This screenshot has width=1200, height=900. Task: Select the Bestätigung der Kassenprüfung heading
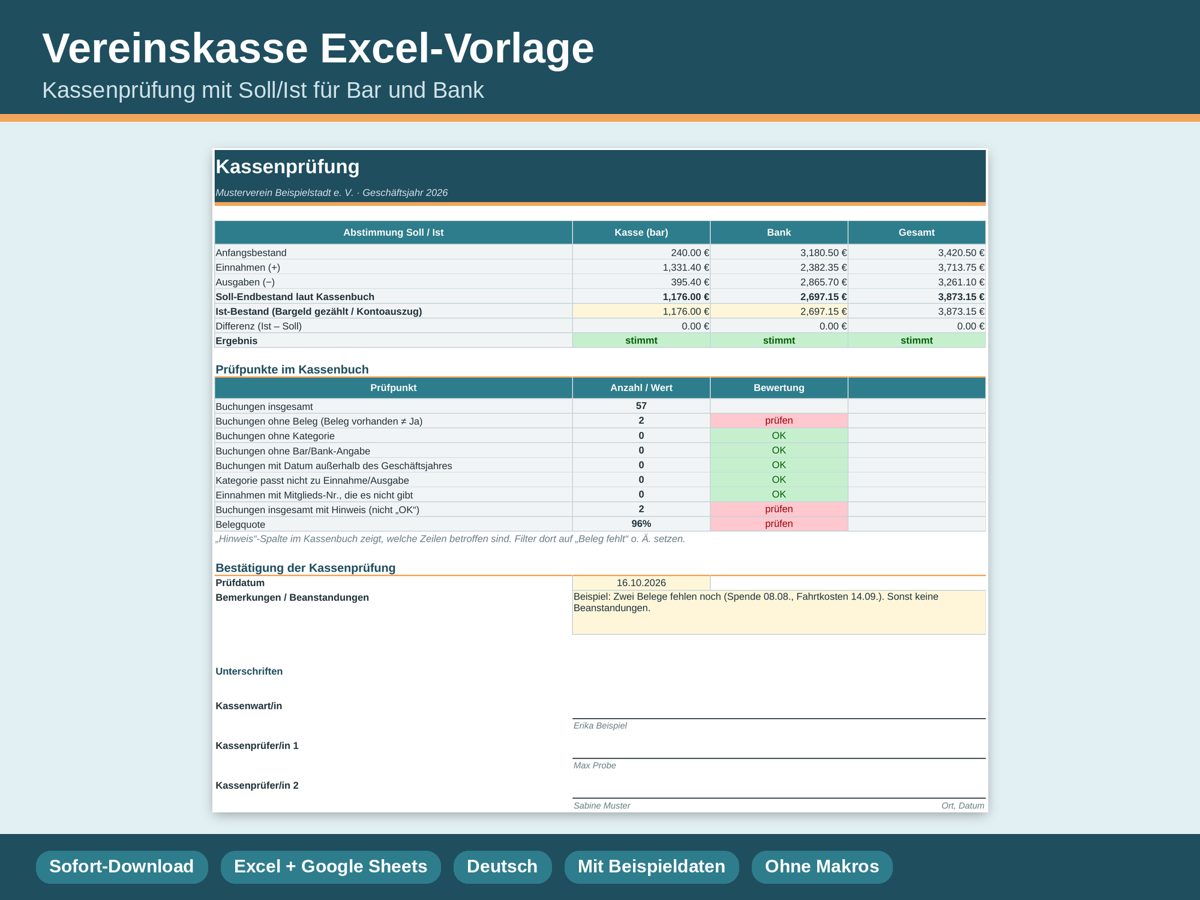point(306,568)
